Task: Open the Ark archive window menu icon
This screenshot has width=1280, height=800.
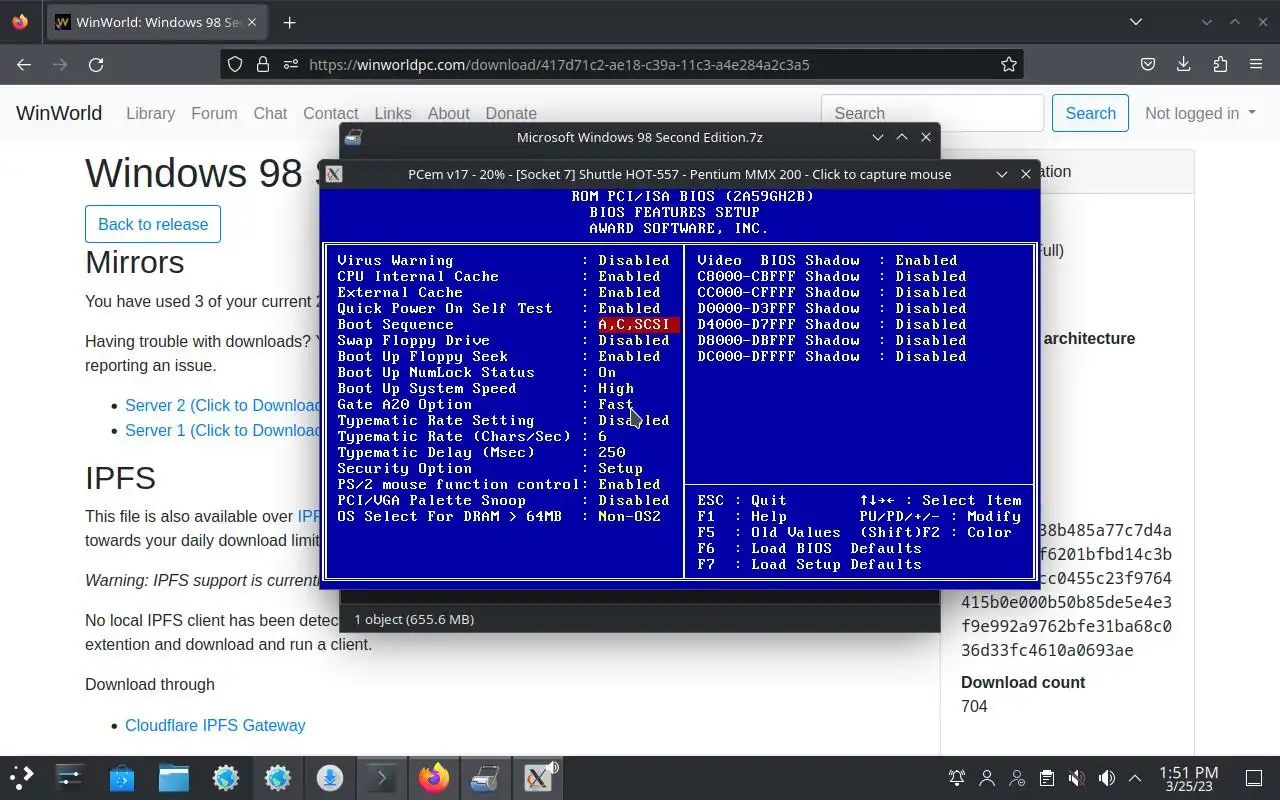Action: 353,137
